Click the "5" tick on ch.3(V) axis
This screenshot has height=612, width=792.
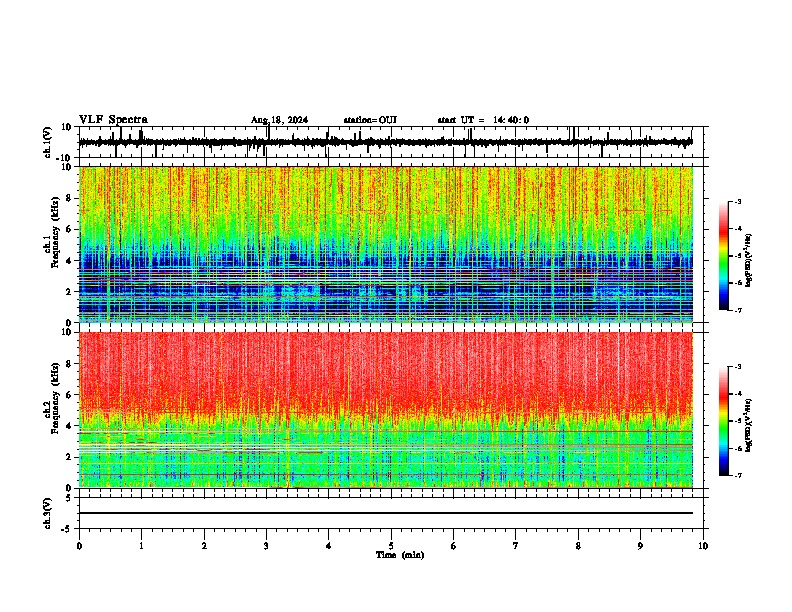pos(70,498)
